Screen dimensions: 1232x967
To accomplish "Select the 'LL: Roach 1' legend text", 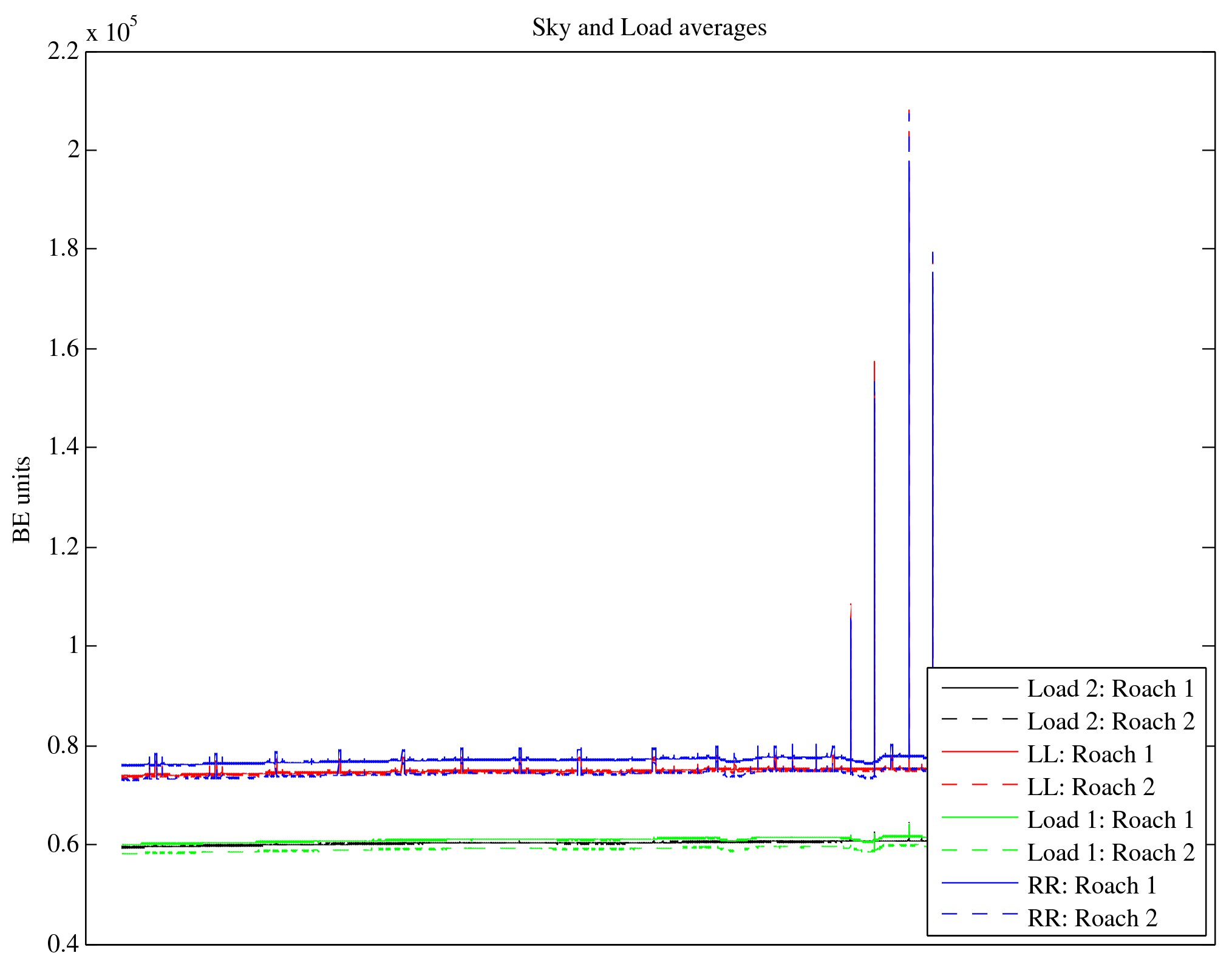I will [1090, 754].
